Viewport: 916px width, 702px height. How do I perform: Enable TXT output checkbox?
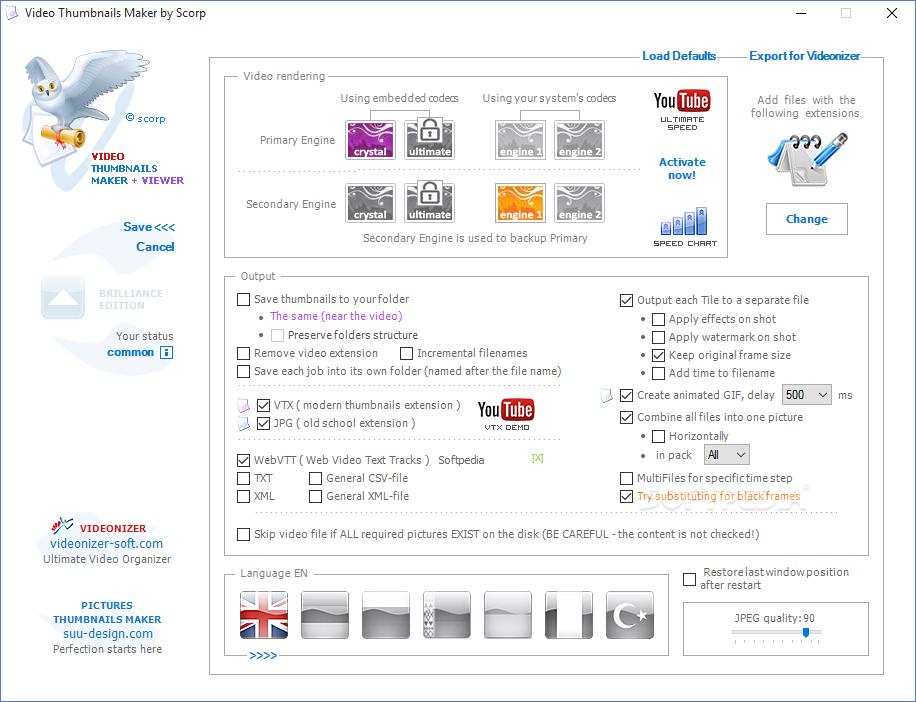point(244,478)
